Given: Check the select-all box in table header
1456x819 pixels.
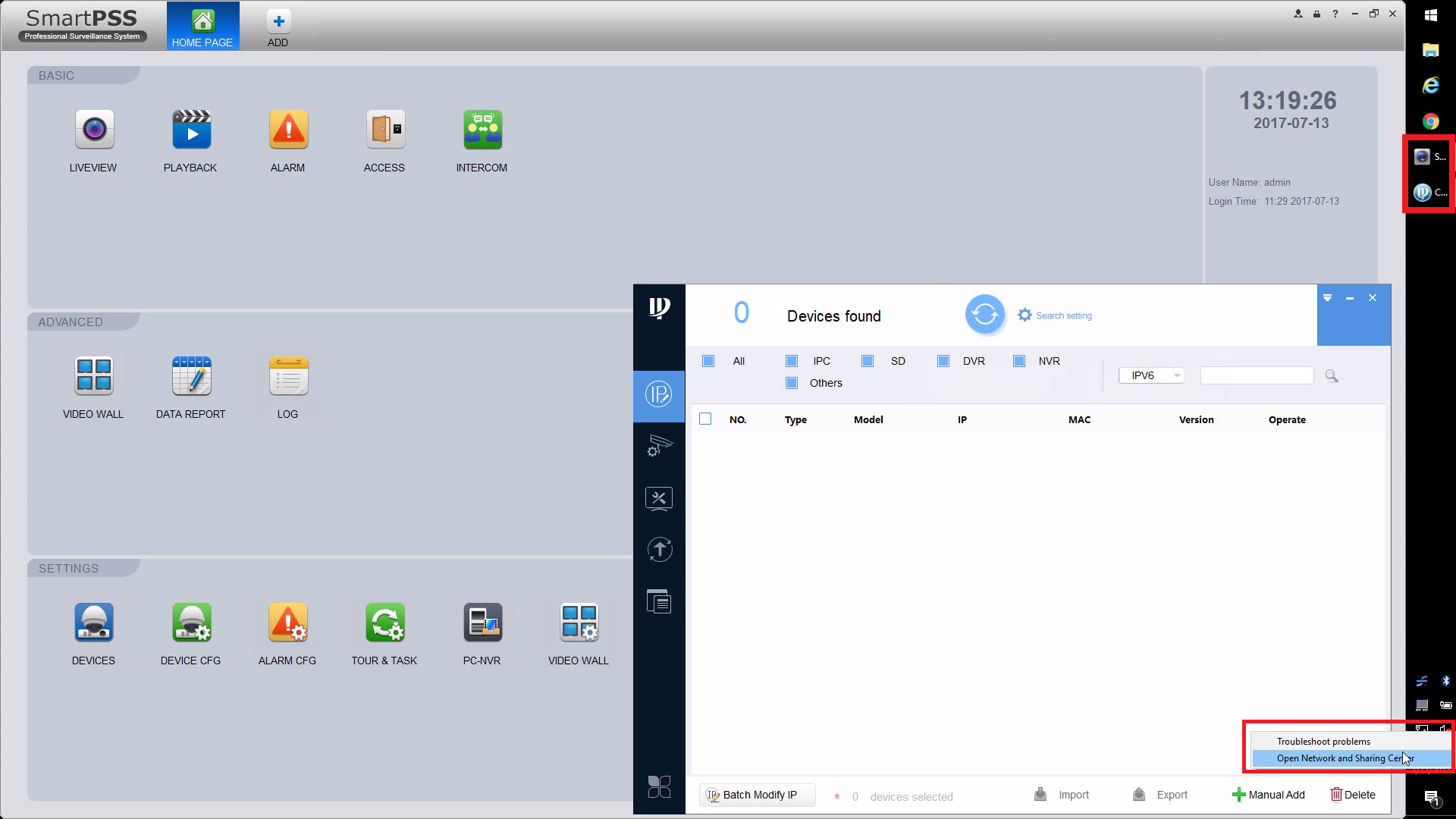Looking at the screenshot, I should click(x=705, y=419).
